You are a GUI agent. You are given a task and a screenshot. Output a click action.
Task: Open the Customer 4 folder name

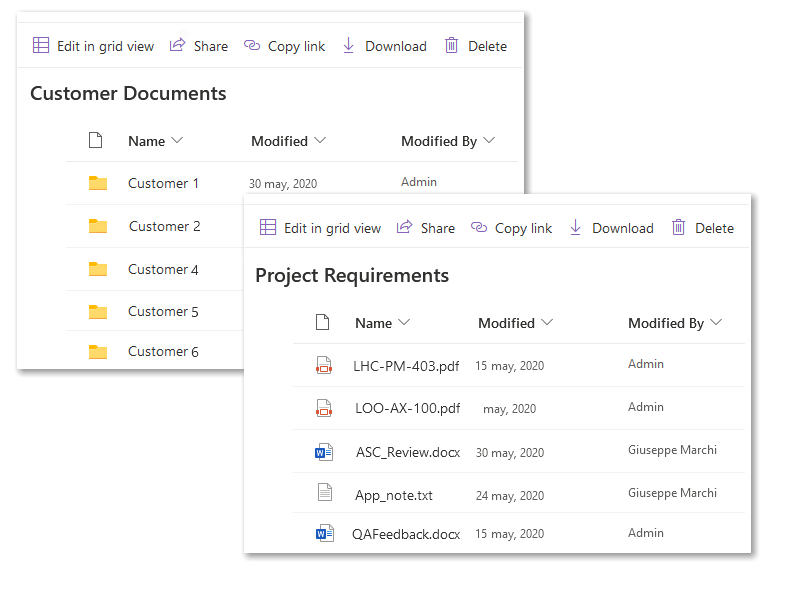coord(163,269)
